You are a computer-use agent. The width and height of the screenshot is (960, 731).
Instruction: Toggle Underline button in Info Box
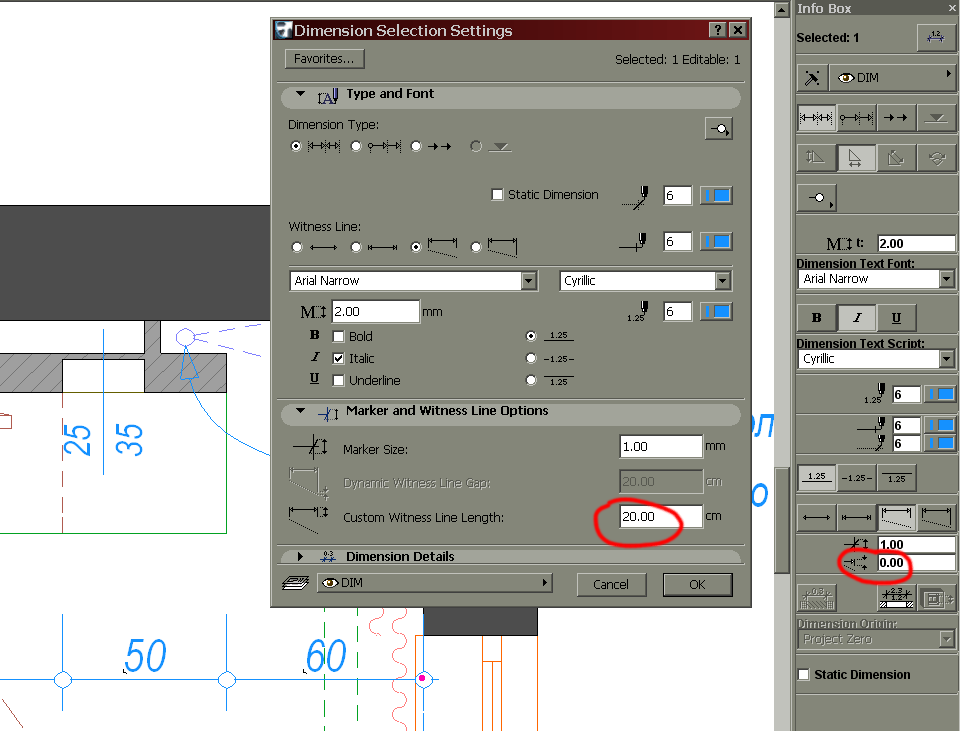[896, 317]
